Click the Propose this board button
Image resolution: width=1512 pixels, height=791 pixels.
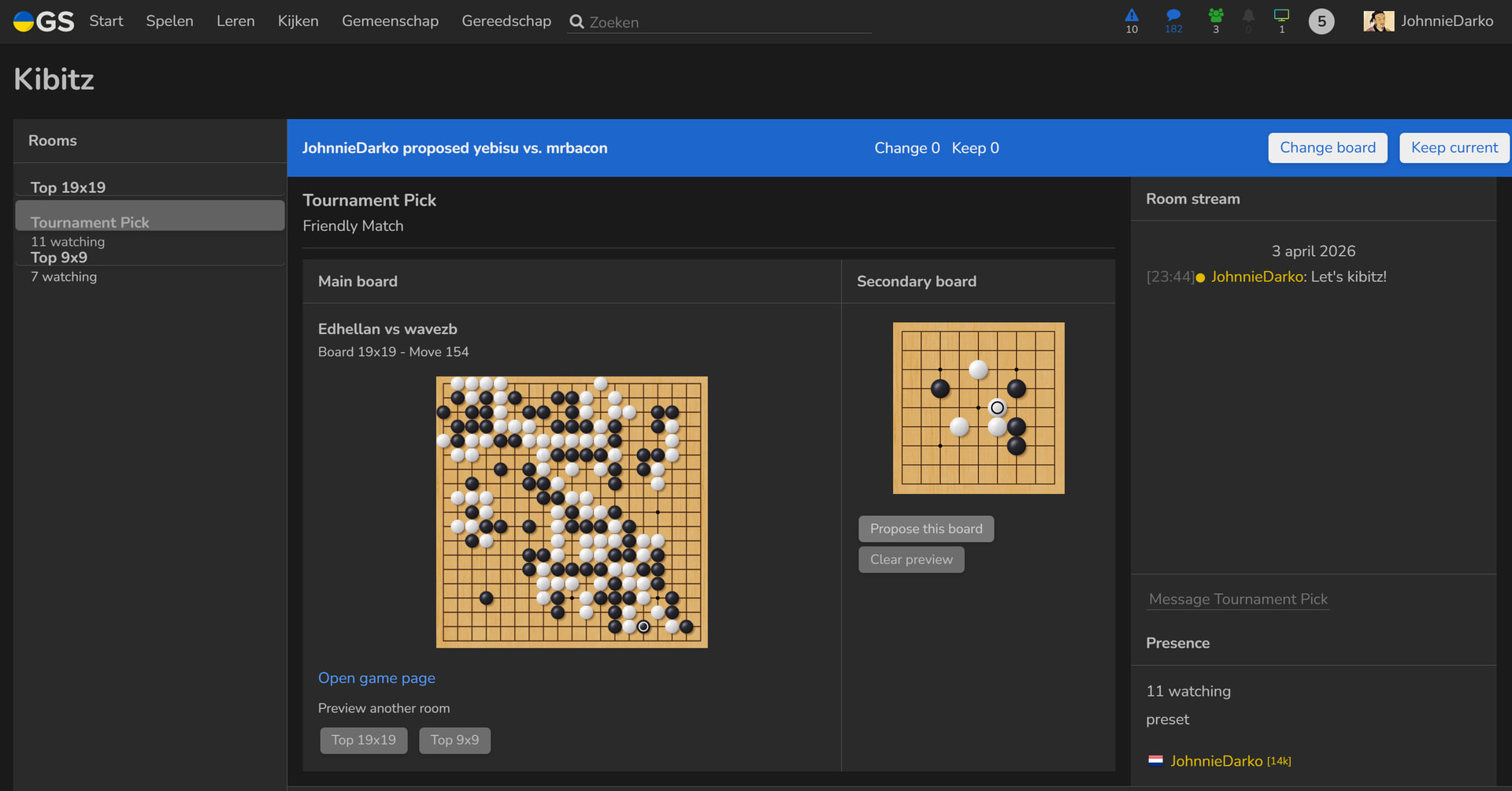point(926,529)
